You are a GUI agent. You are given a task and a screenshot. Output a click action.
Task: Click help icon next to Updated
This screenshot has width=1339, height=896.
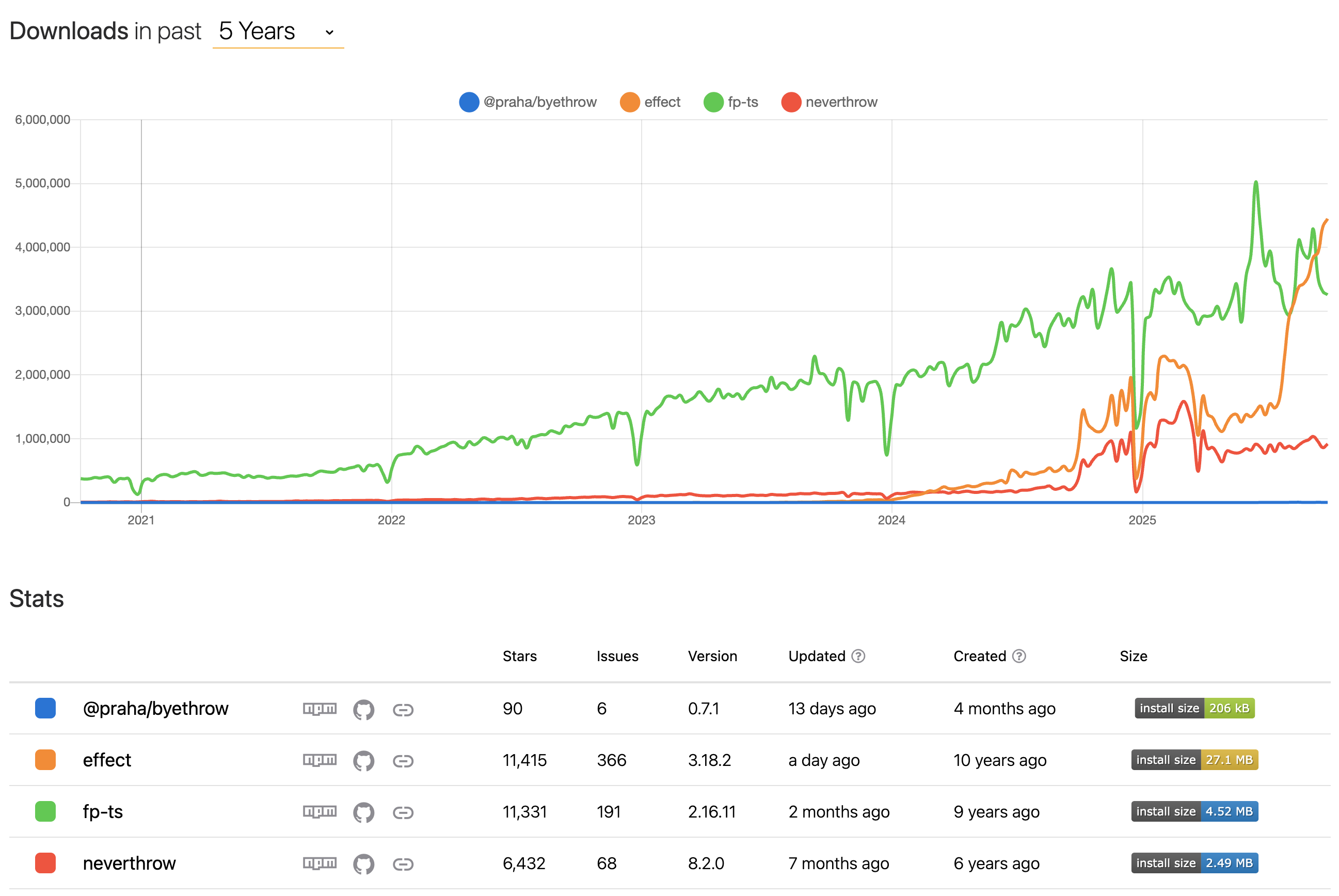pyautogui.click(x=858, y=656)
